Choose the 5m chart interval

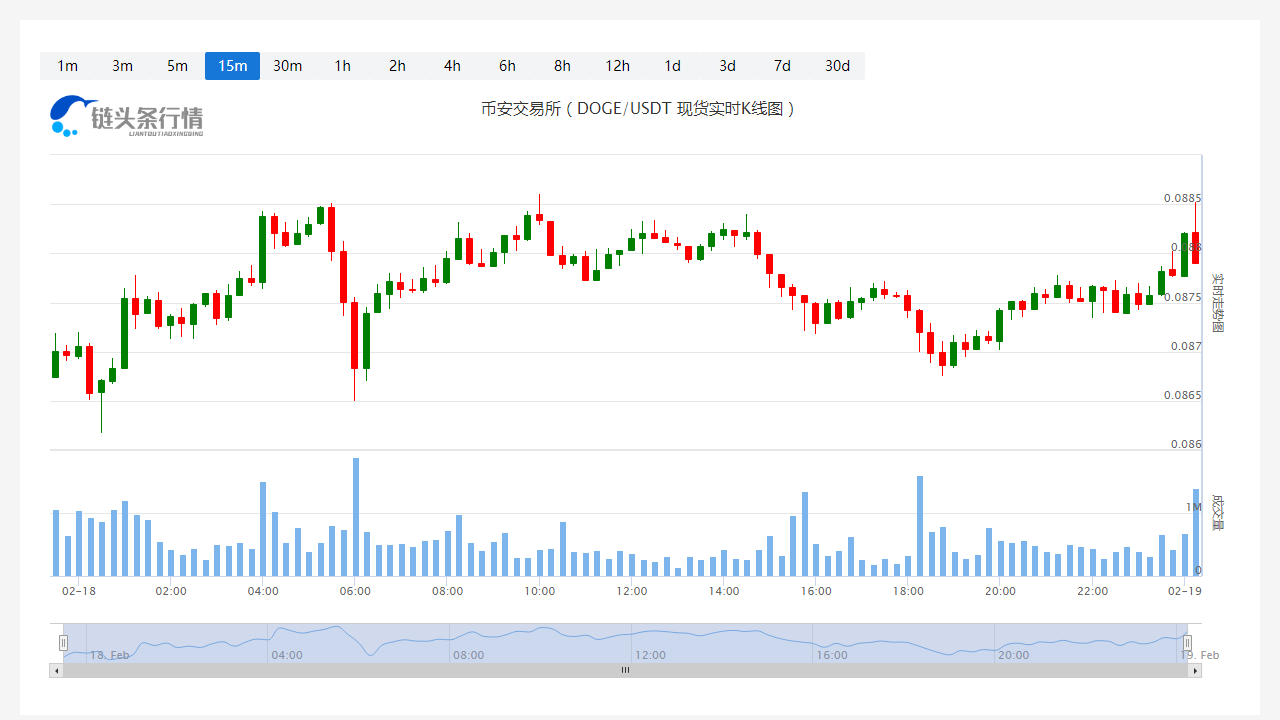point(177,66)
